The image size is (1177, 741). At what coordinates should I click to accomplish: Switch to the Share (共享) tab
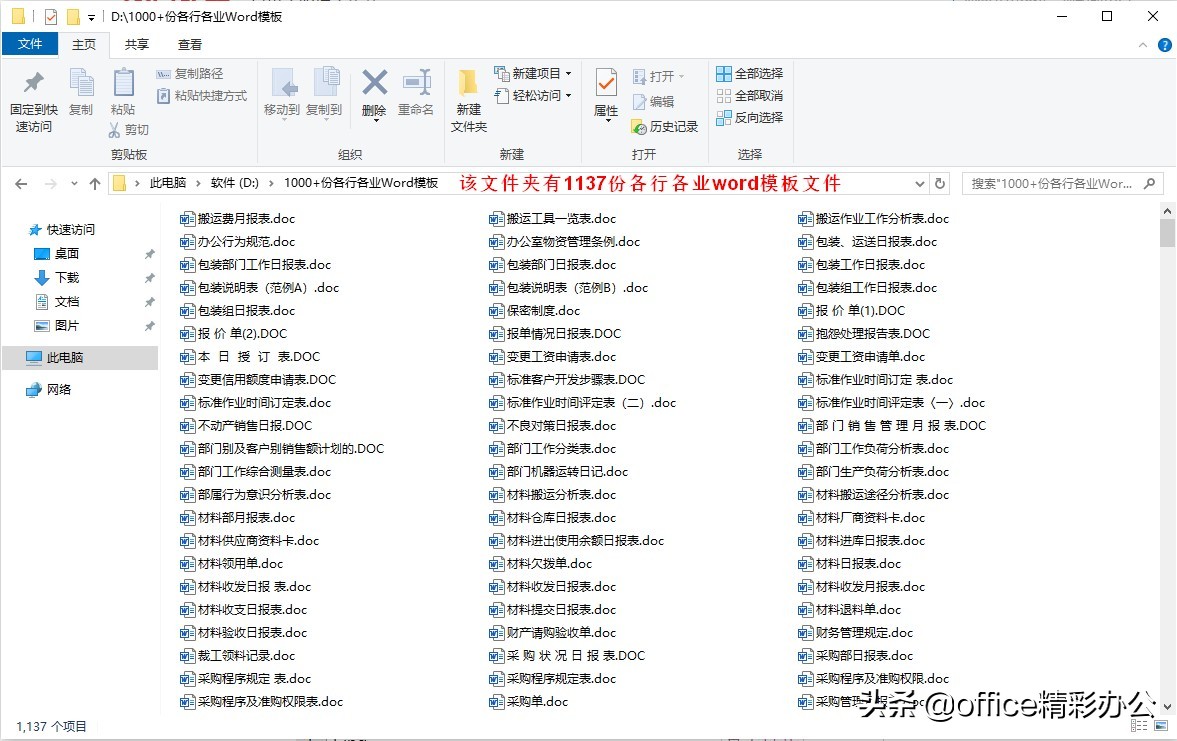137,44
